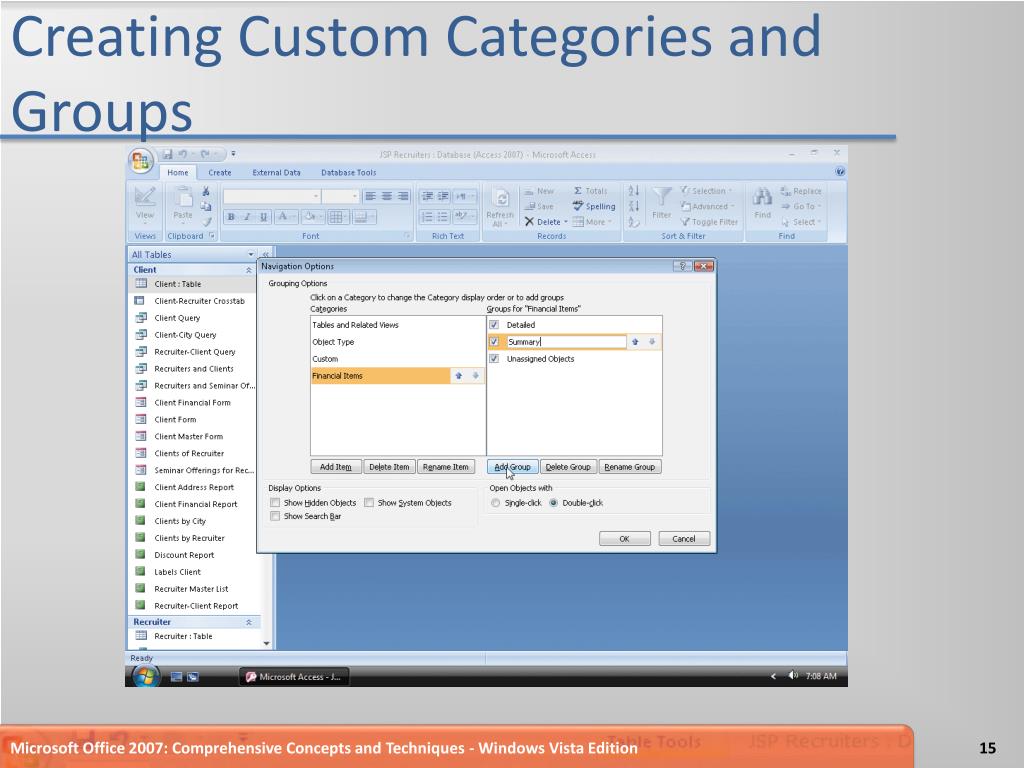Run the Spelling check
Image resolution: width=1024 pixels, height=768 pixels.
tap(594, 206)
